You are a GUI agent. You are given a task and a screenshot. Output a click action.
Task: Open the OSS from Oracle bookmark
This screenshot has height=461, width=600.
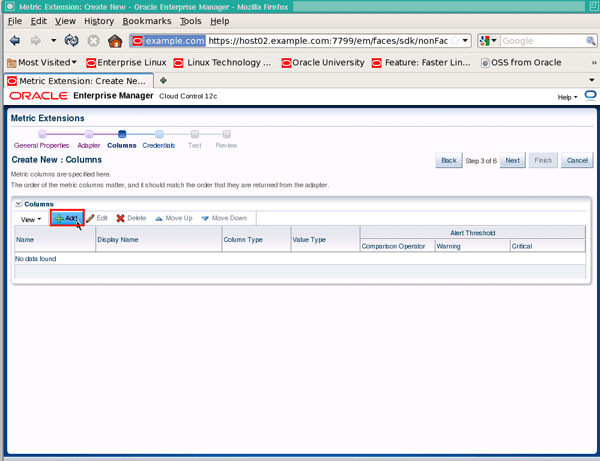(521, 62)
